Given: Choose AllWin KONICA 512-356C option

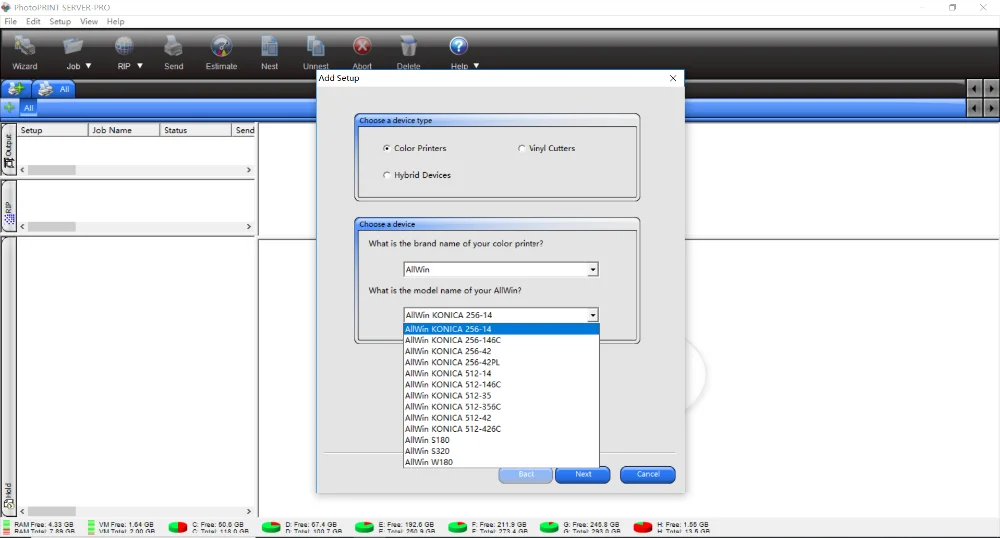Looking at the screenshot, I should tap(501, 407).
